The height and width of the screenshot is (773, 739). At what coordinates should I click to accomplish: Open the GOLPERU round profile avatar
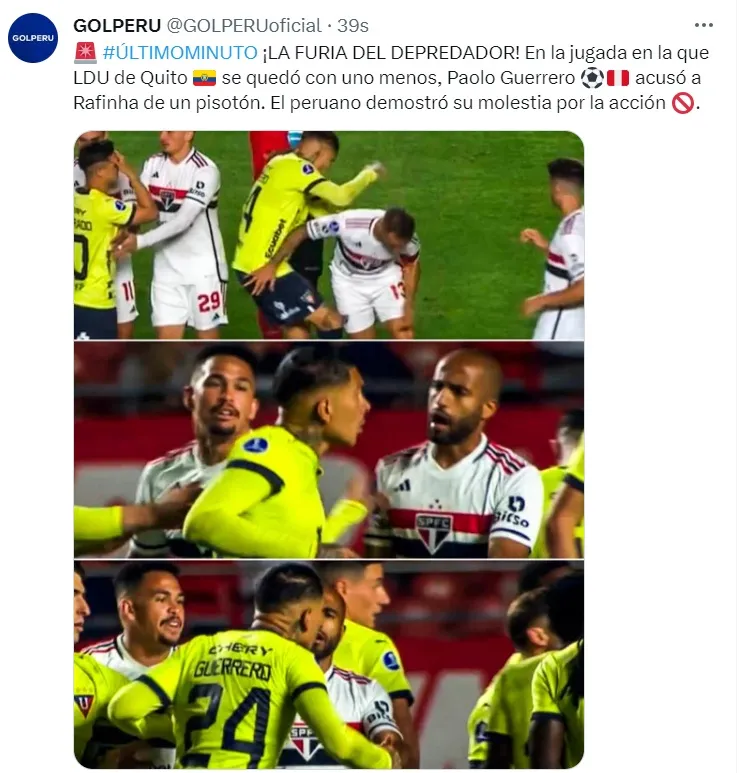[33, 38]
